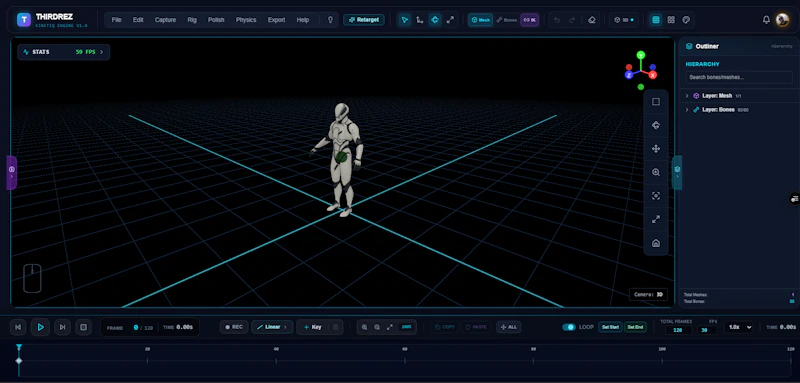Zoom in the timeline
800x383 pixels.
click(364, 327)
